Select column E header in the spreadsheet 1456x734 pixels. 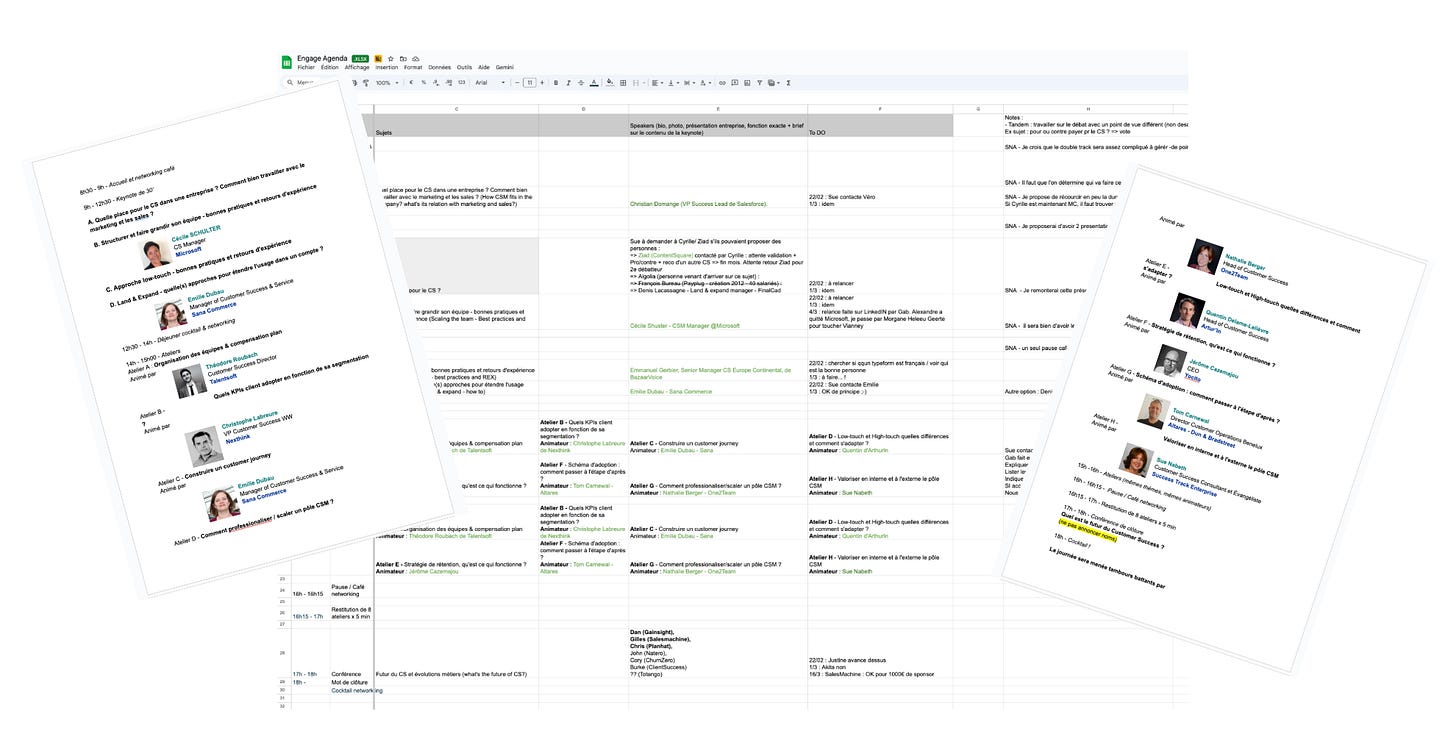point(718,108)
